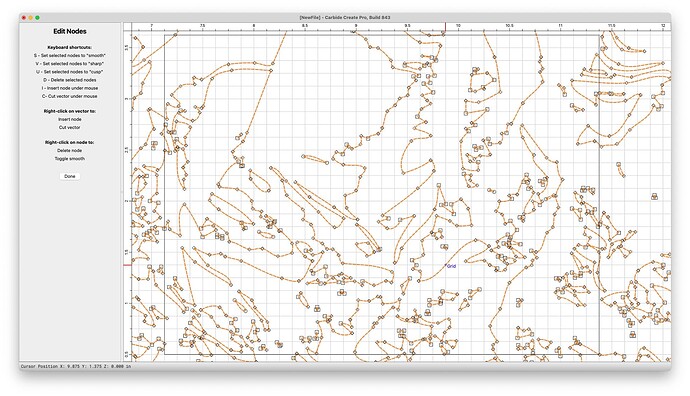Click the 12 mark on the horizontal ruler
Screen dimensions: 690x396
(x=663, y=26)
